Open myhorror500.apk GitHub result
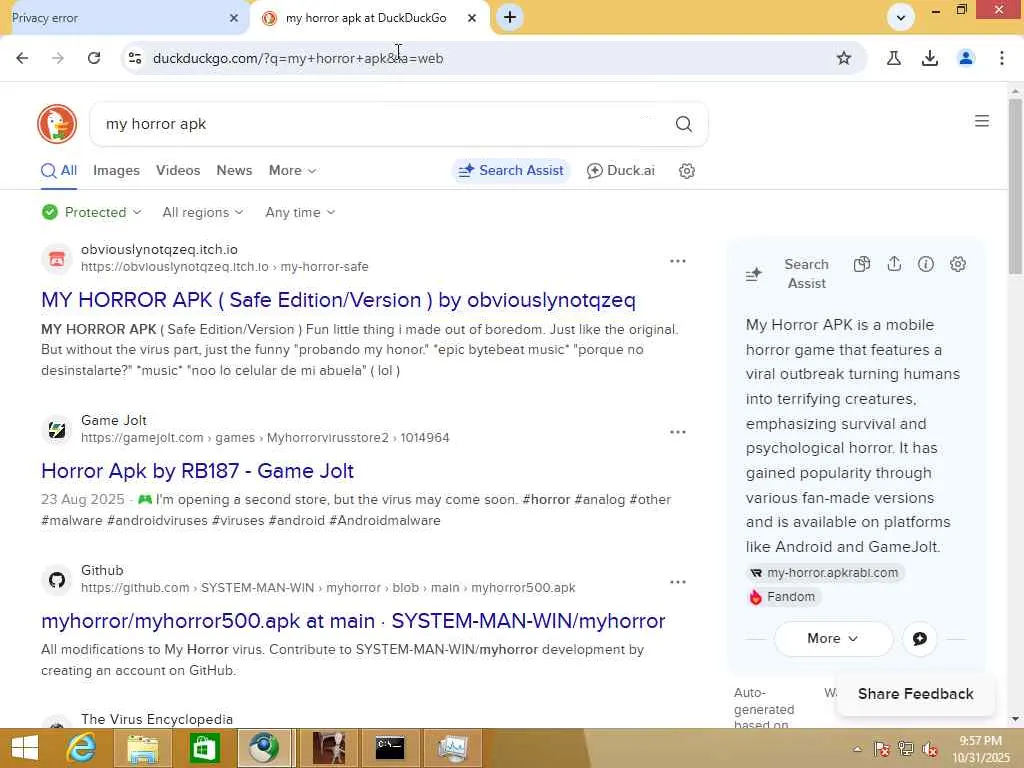The image size is (1024, 768). click(353, 621)
